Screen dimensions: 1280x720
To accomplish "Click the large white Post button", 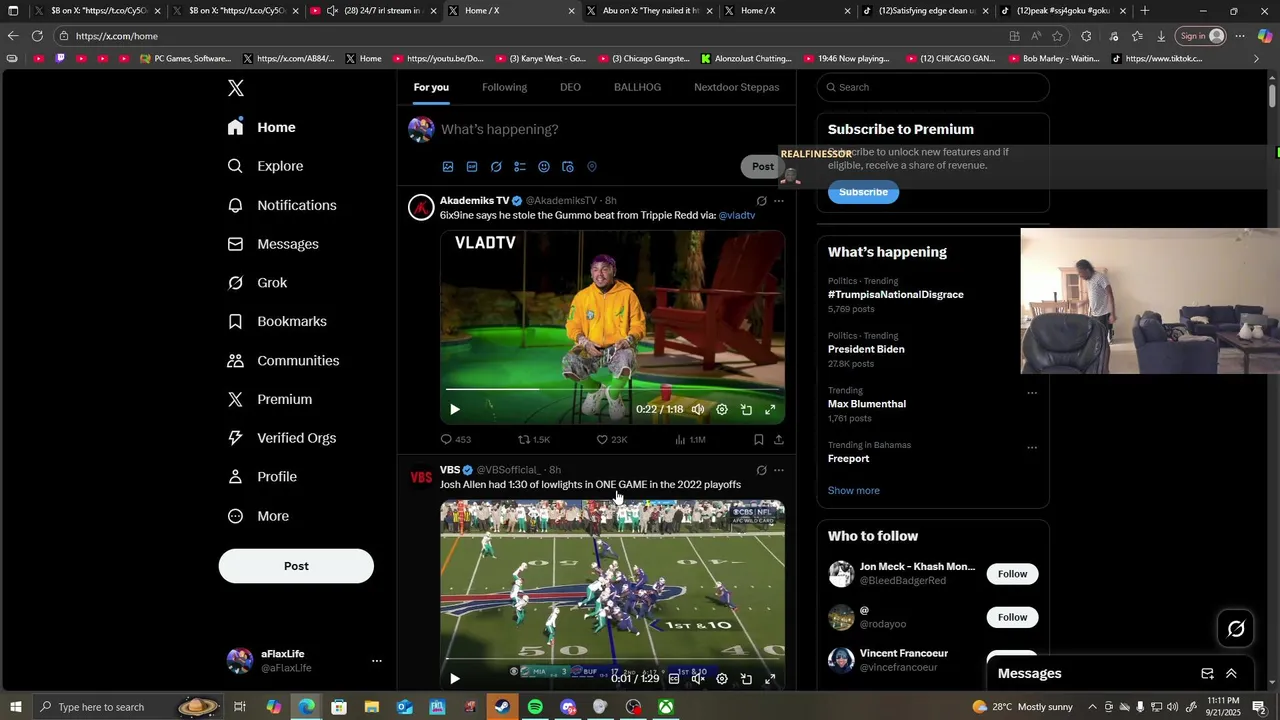I will [296, 566].
